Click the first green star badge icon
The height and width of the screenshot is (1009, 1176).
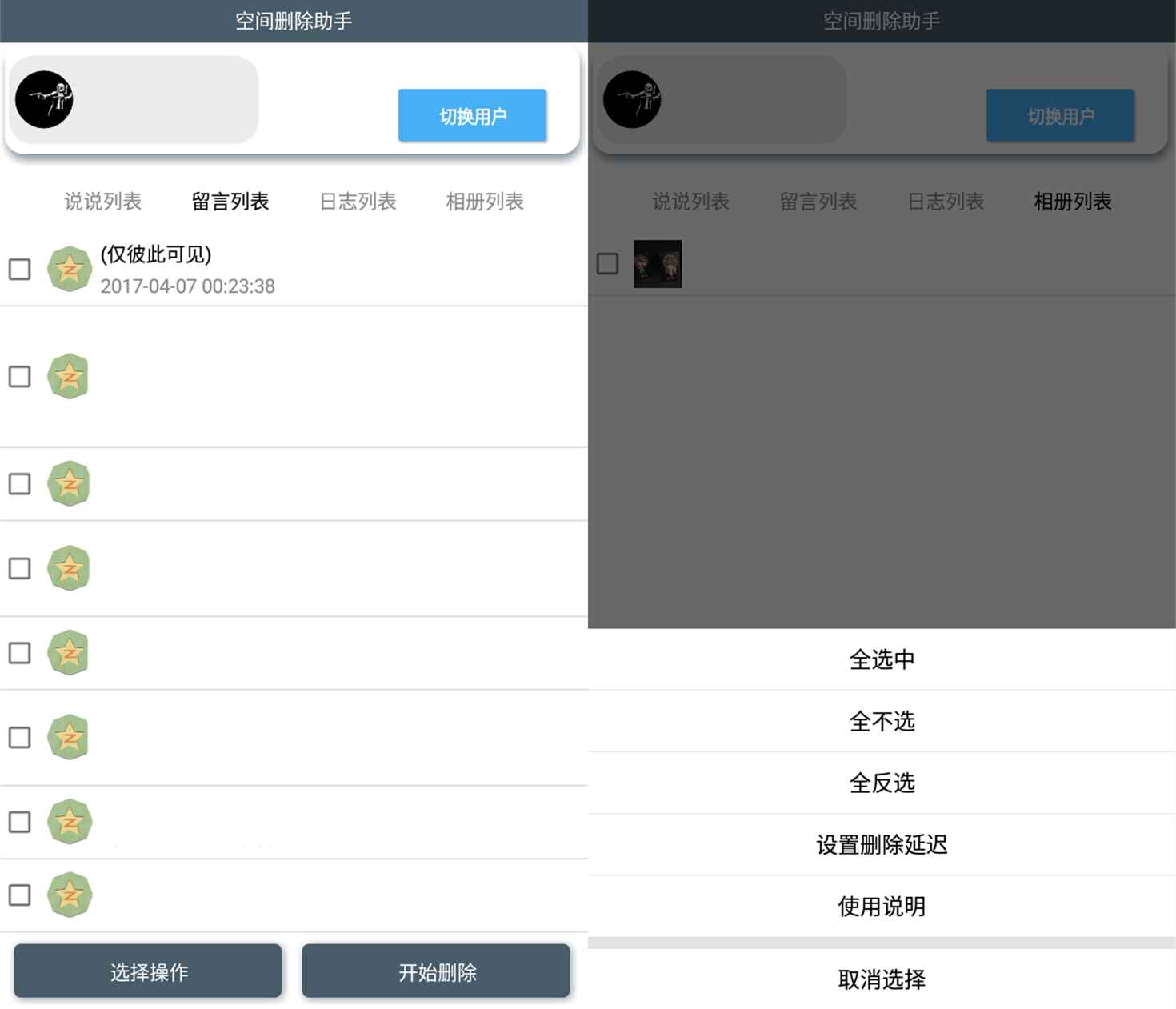pyautogui.click(x=70, y=270)
